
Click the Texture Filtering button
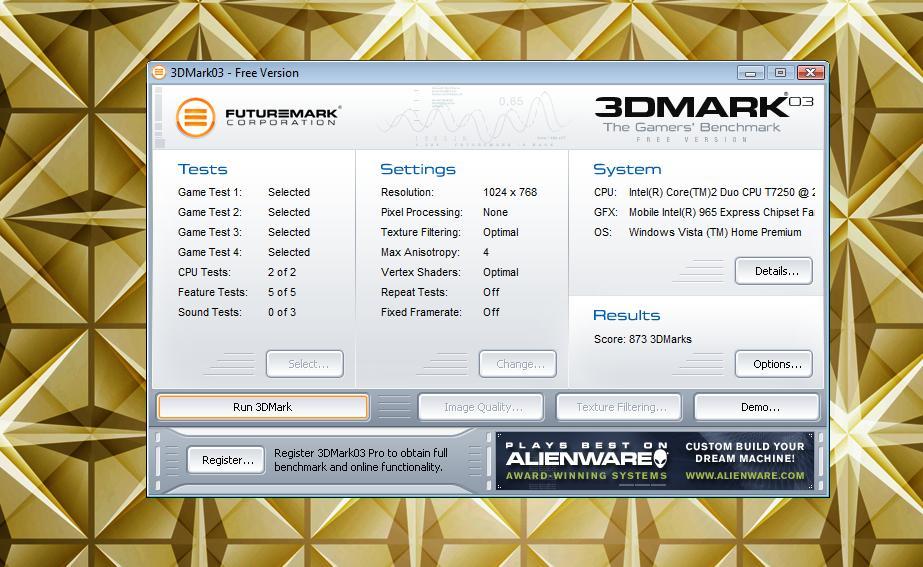click(619, 407)
